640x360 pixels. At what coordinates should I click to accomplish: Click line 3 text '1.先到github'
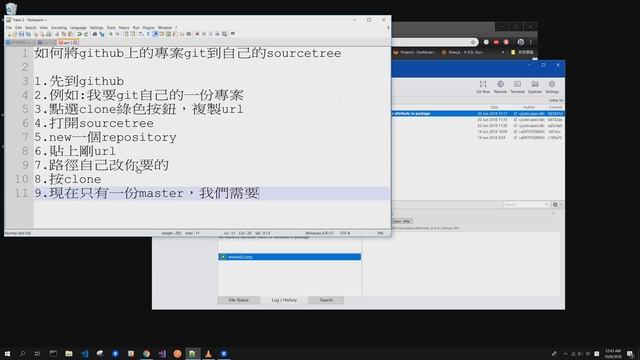[x=79, y=81]
